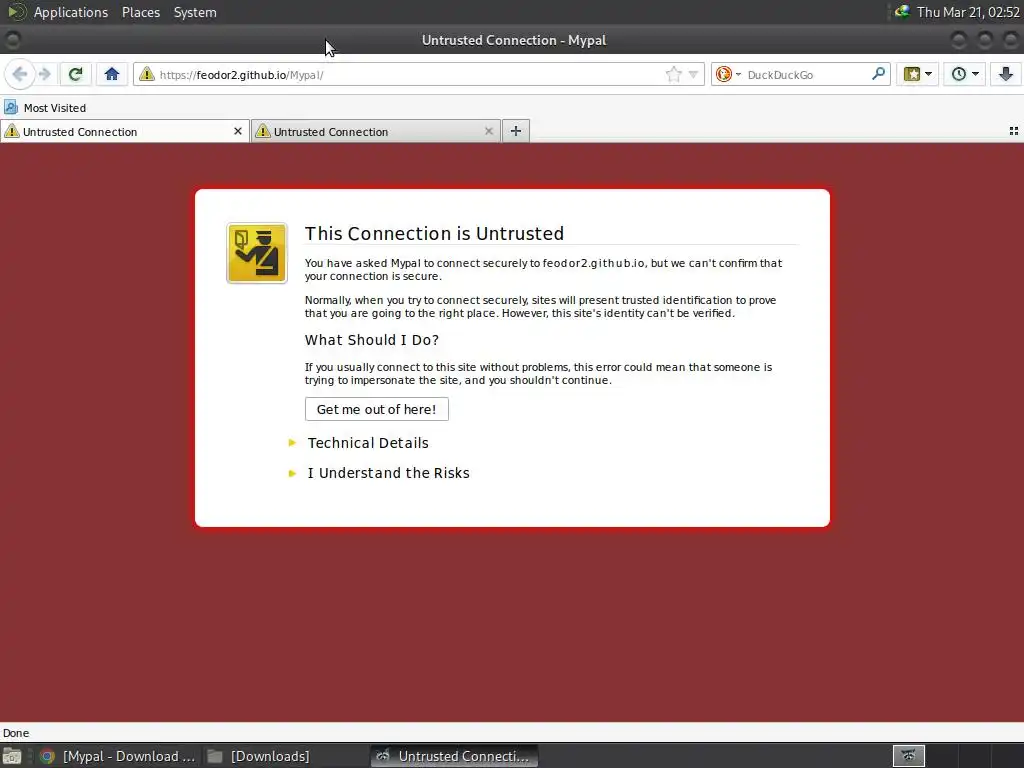
Task: Click the Forward arrow button
Action: tap(44, 74)
